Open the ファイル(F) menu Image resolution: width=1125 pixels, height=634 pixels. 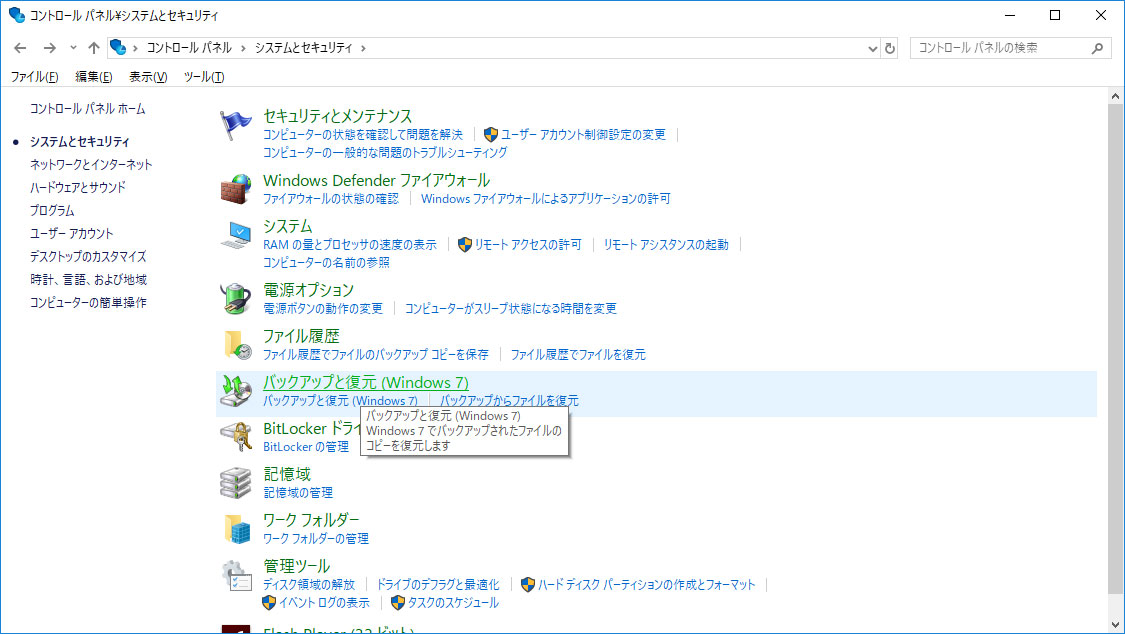(34, 77)
